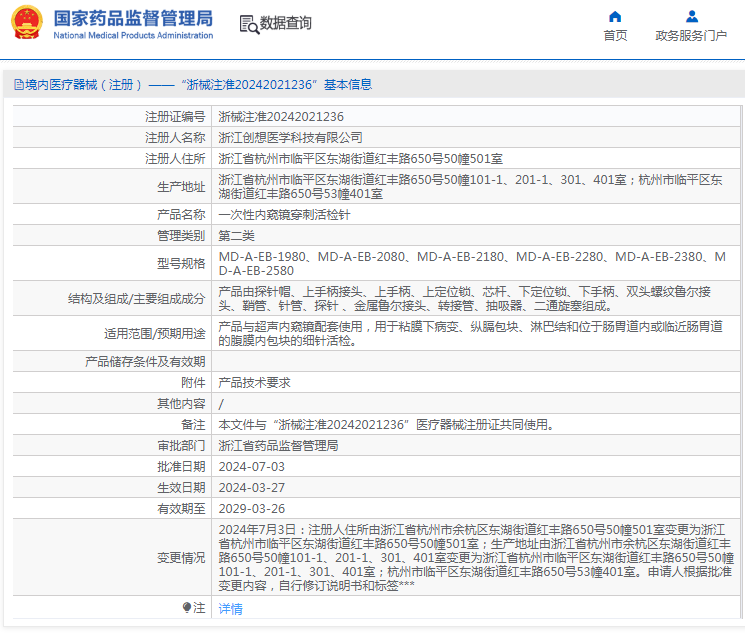Click registrant name 浙江创想医学科技有限公司

click(291, 137)
